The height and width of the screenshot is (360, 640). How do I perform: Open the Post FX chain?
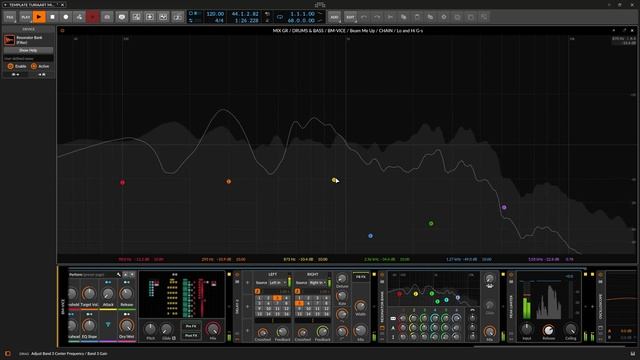[x=191, y=336]
